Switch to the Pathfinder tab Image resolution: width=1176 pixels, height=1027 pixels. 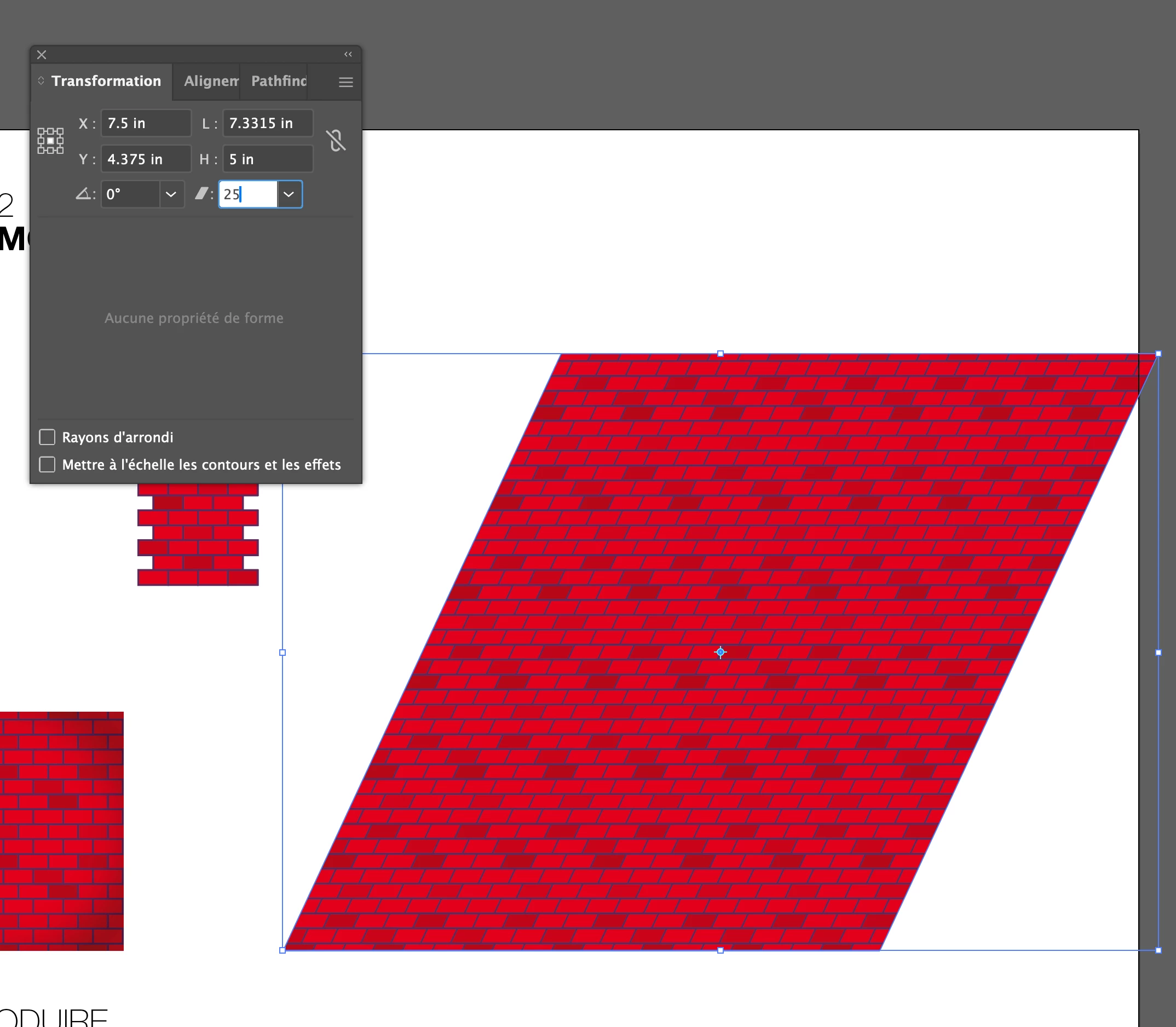(279, 82)
